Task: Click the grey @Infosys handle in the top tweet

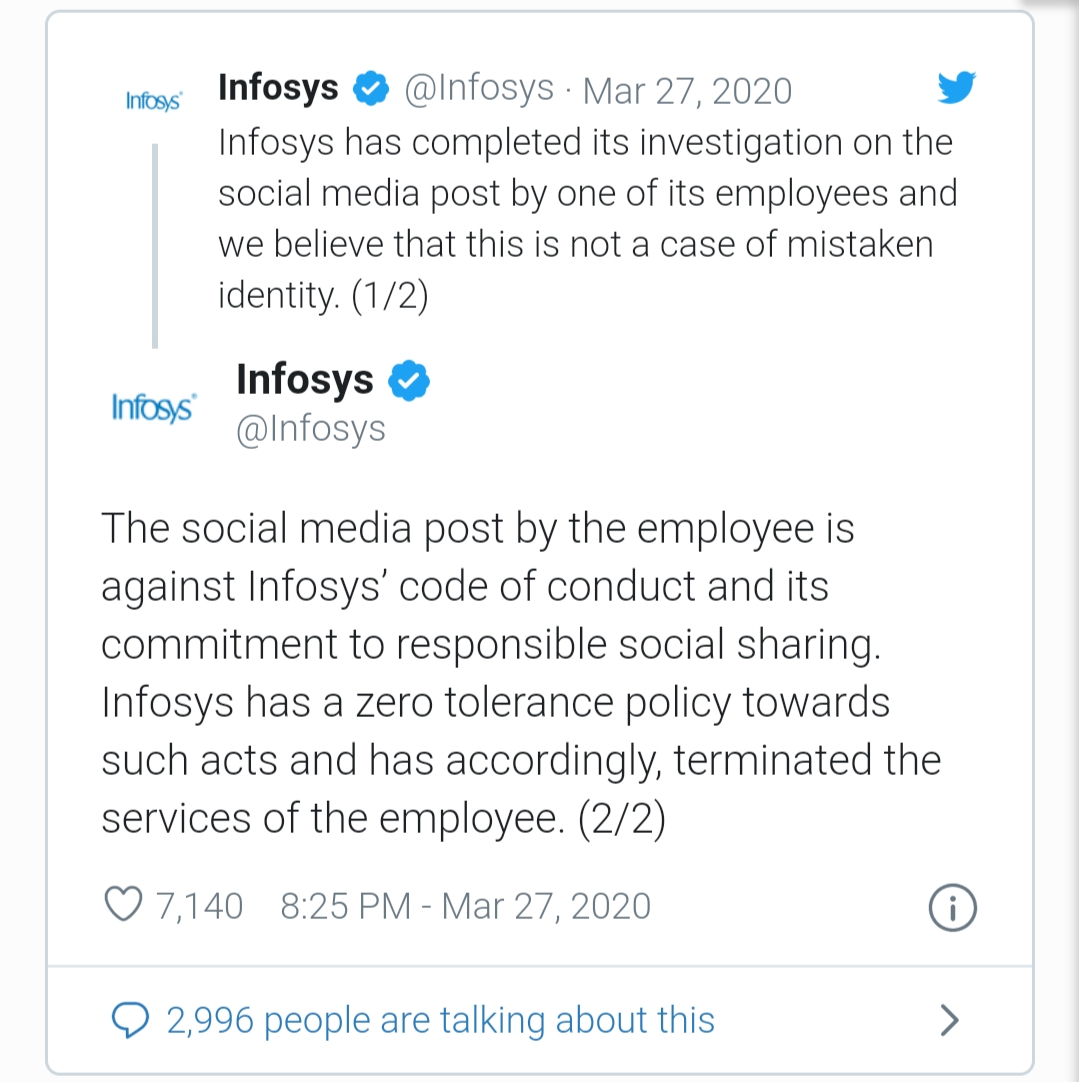Action: [x=478, y=88]
